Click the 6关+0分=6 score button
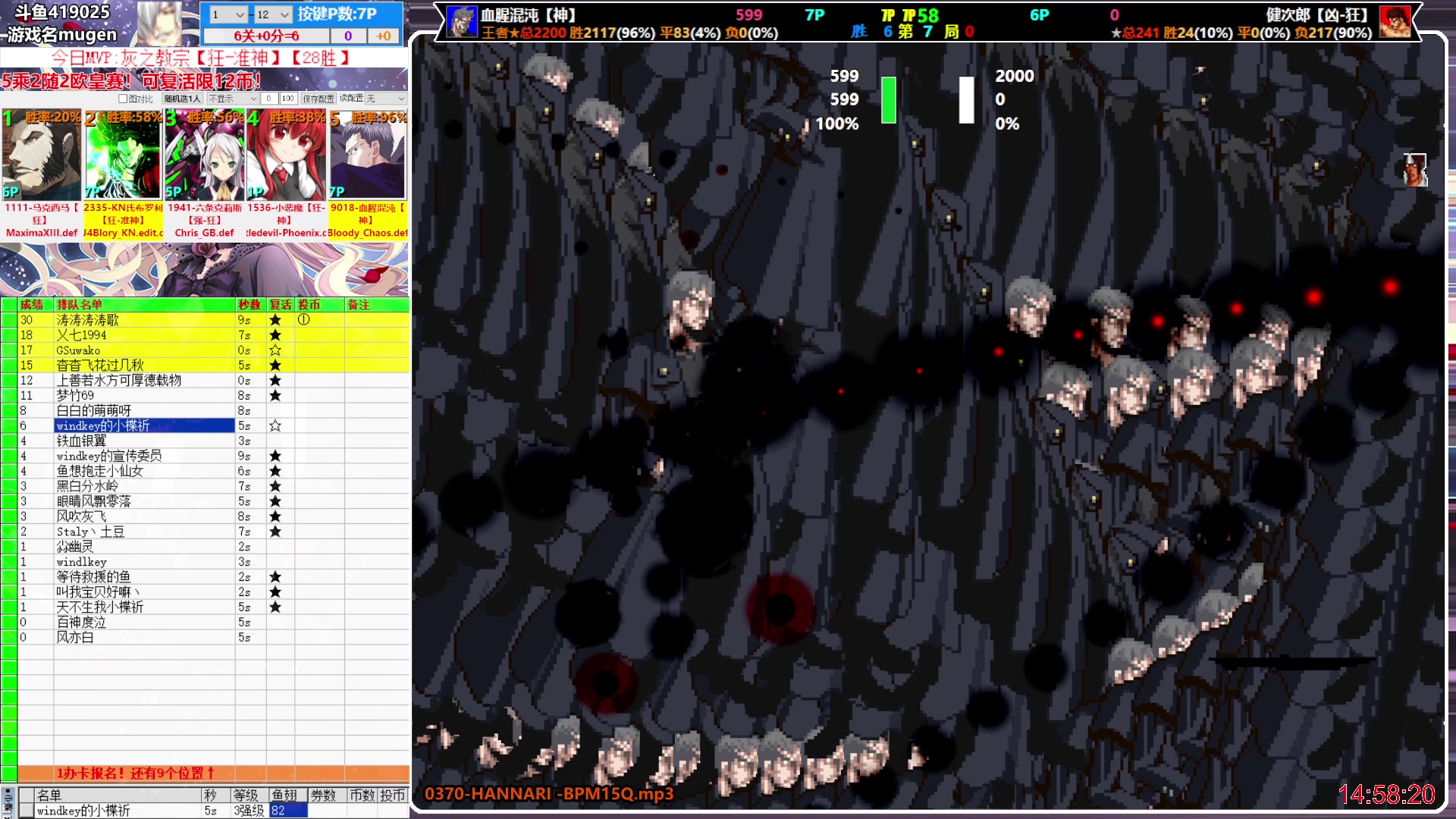The width and height of the screenshot is (1456, 819). coord(267,36)
